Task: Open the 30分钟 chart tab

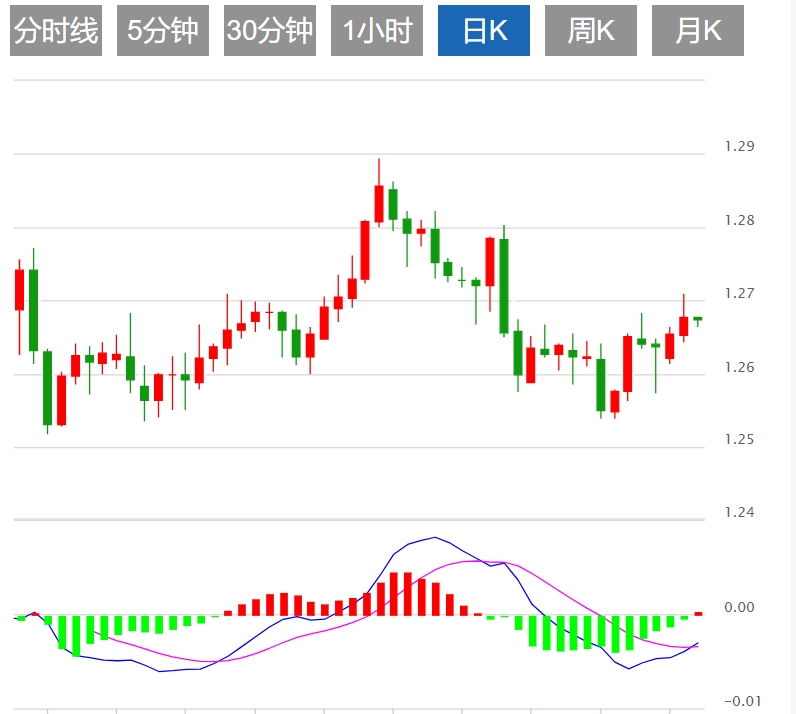Action: coord(270,32)
